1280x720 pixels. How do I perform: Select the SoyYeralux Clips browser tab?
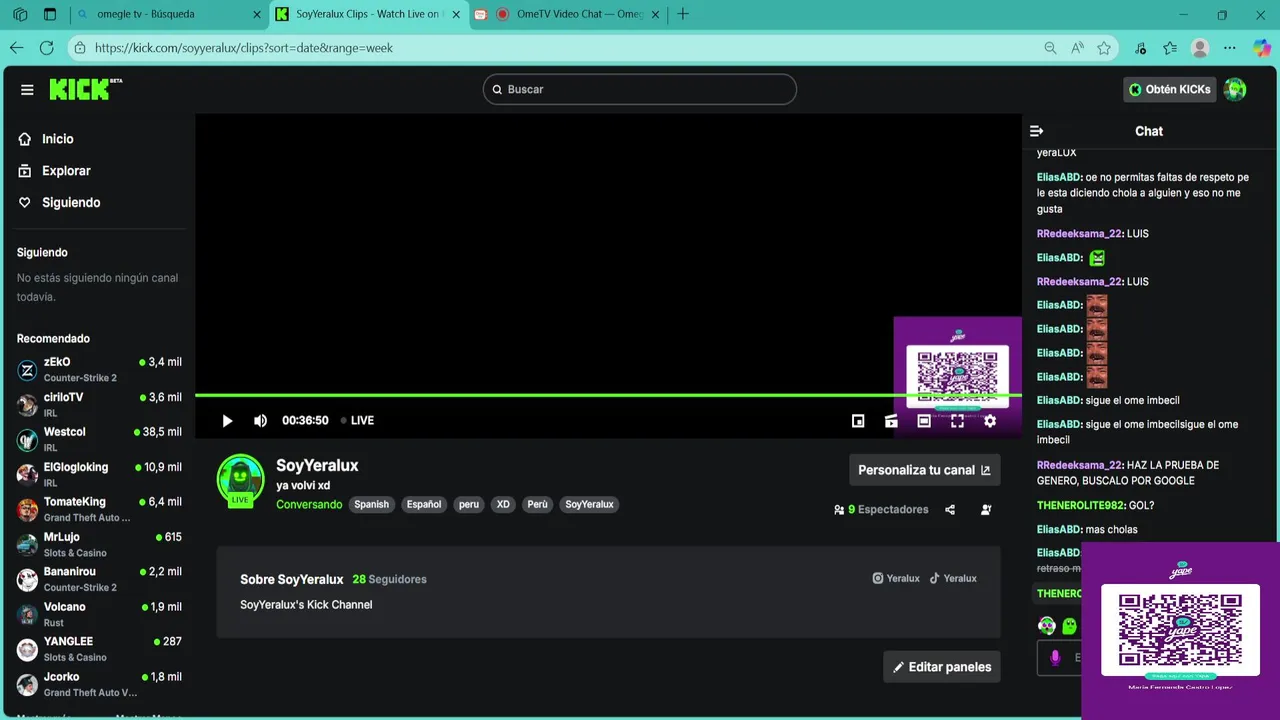[x=369, y=14]
